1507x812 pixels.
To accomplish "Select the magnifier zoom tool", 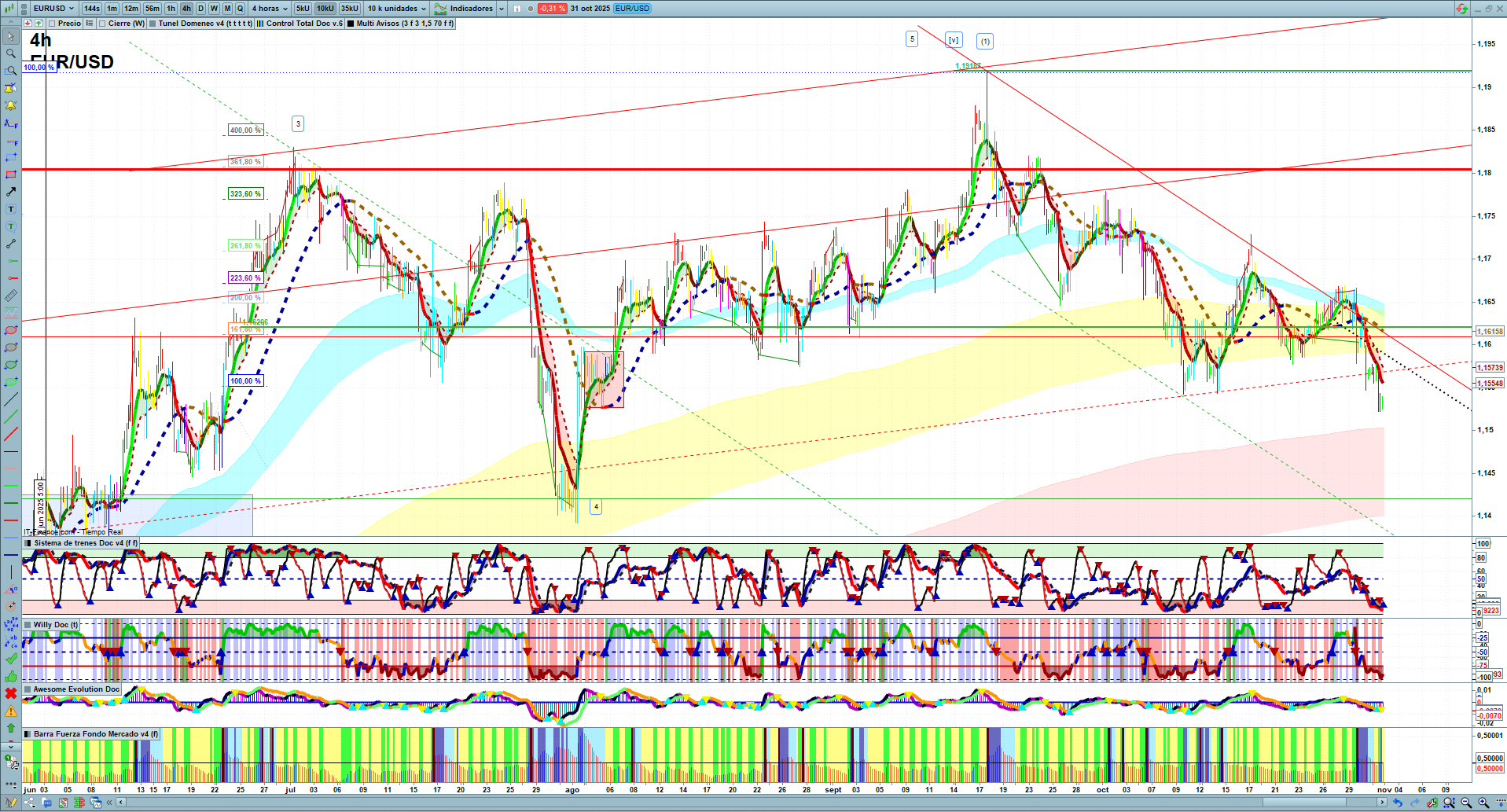I will 11,53.
